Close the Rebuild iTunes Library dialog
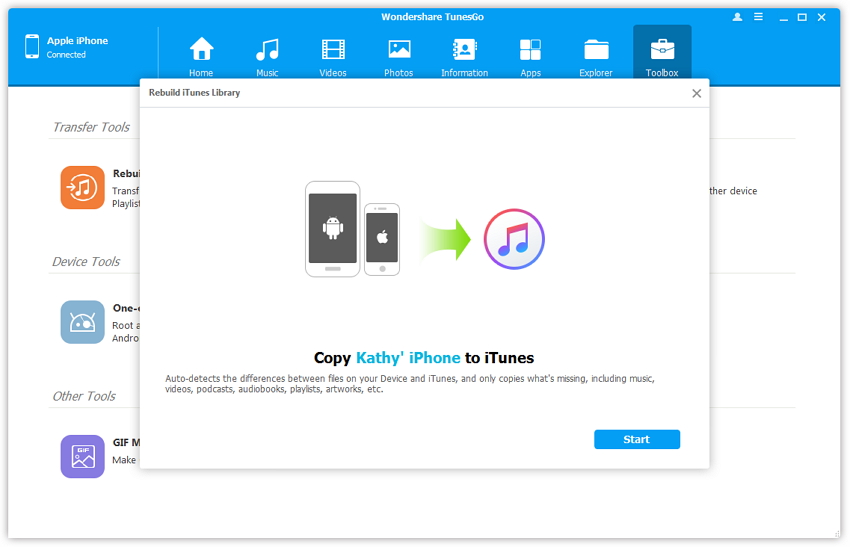Screen dimensions: 850x547 click(697, 93)
